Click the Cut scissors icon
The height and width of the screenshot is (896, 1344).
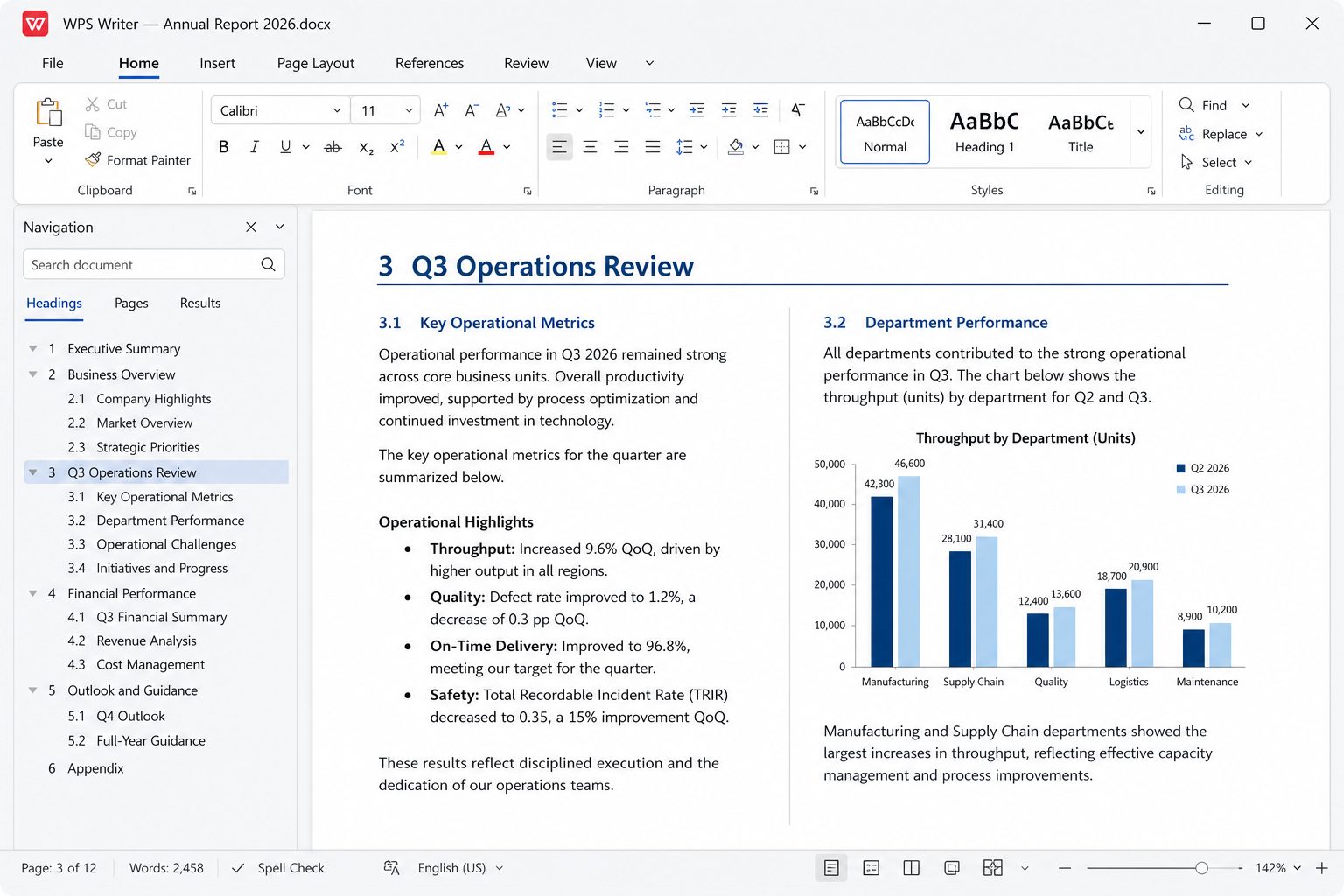(92, 104)
